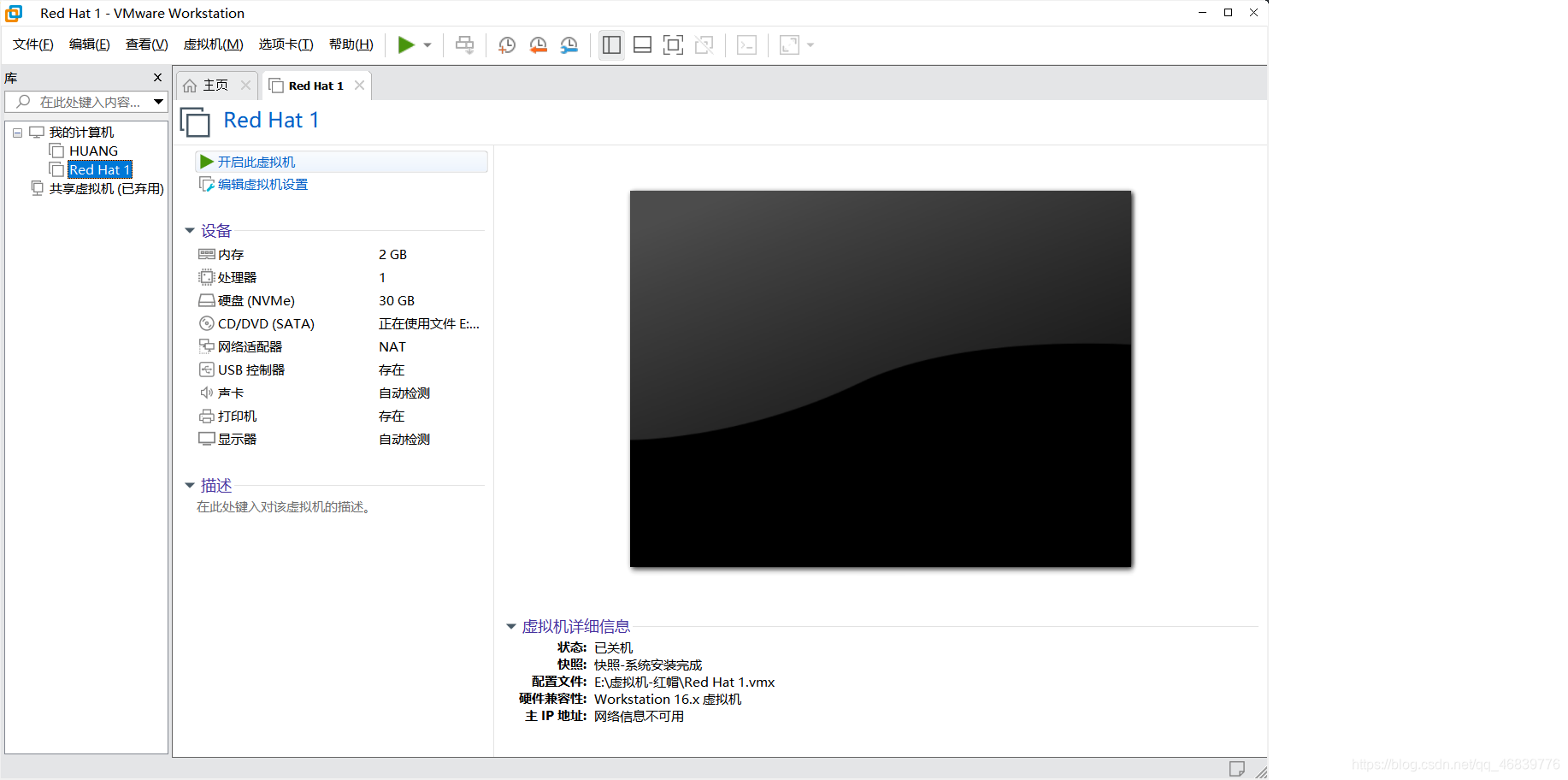Click the 声卡 sound card icon
This screenshot has width=1568, height=780.
click(x=207, y=393)
